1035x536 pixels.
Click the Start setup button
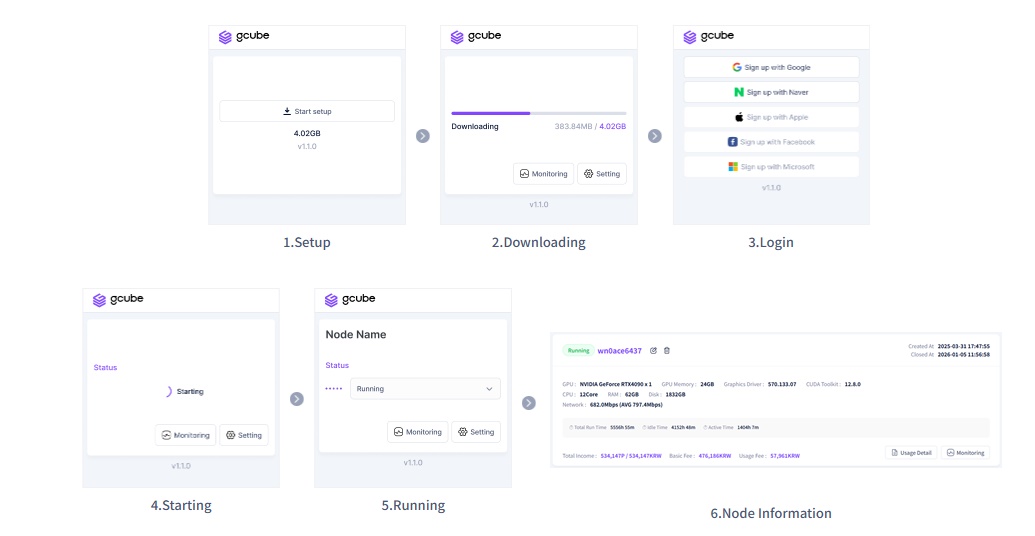pos(307,112)
